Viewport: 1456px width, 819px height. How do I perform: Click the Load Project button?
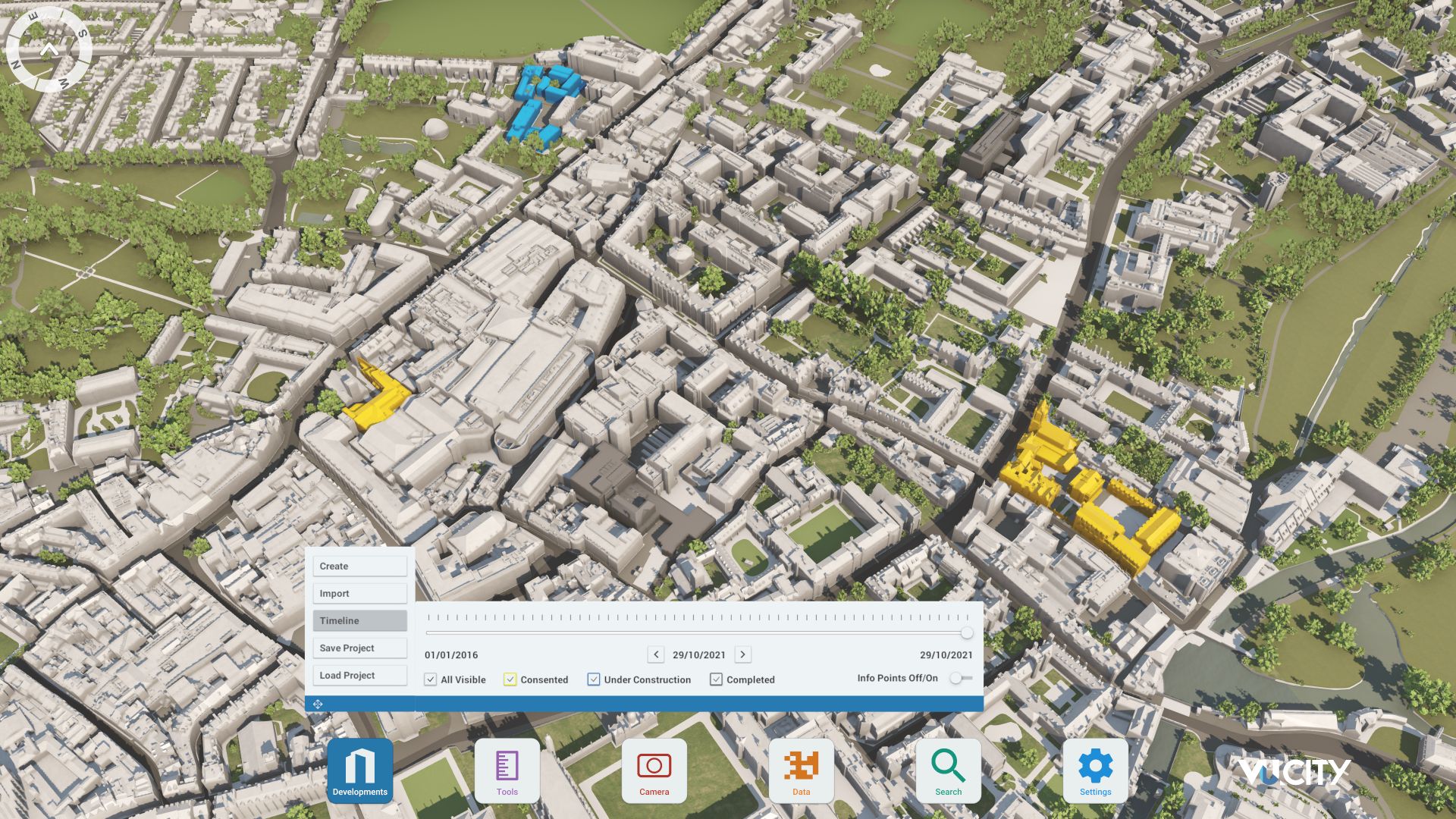click(359, 675)
